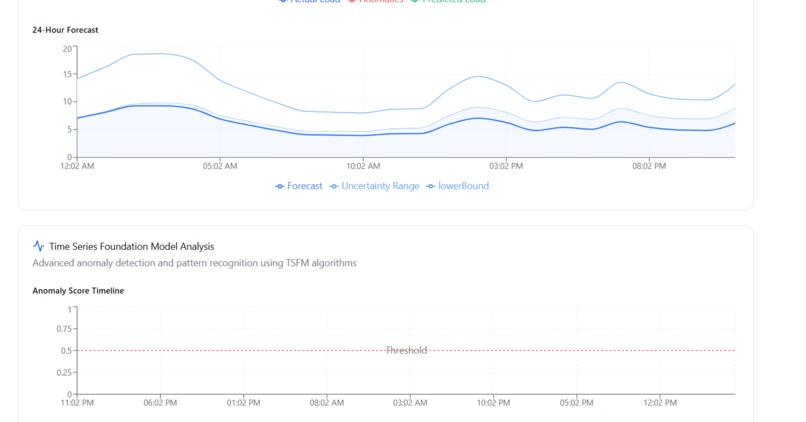This screenshot has width=806, height=422.
Task: Click the Threshold label on the anomaly chart
Action: click(x=406, y=351)
